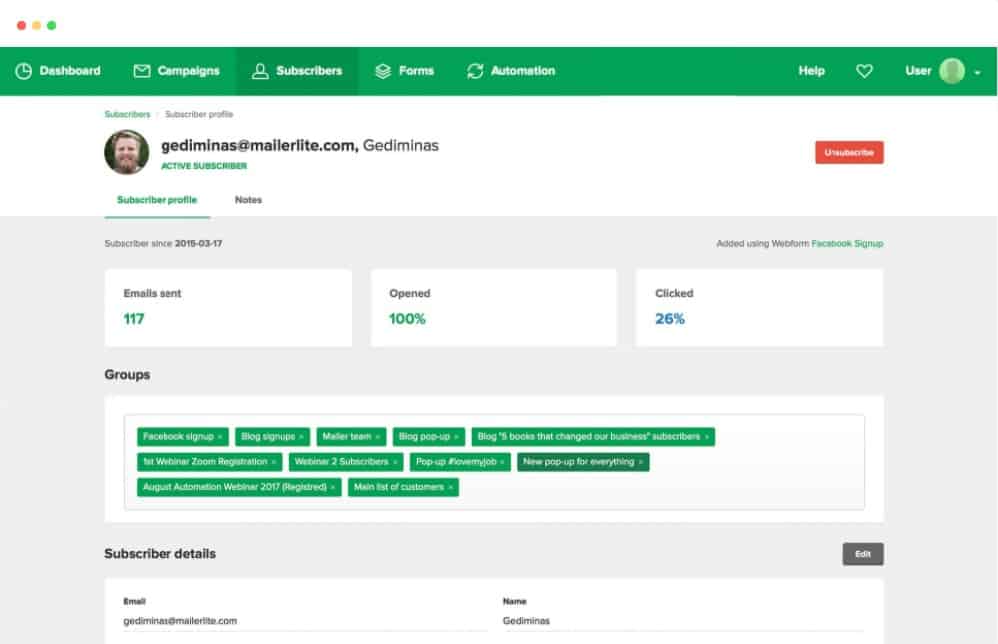Switch to the Notes tab
Image resolution: width=998 pixels, height=644 pixels.
click(x=248, y=200)
